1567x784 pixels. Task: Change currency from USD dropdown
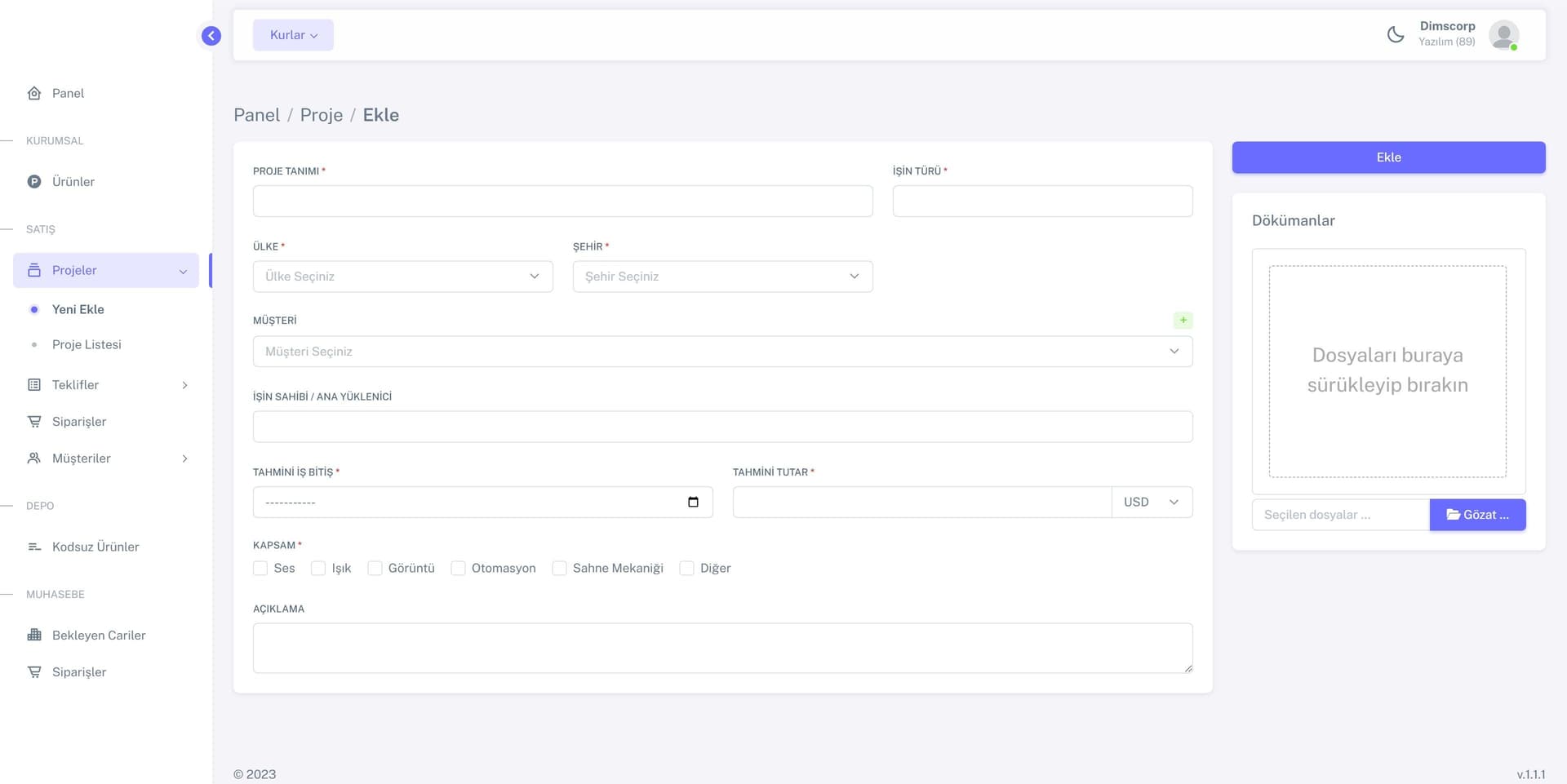click(x=1152, y=502)
